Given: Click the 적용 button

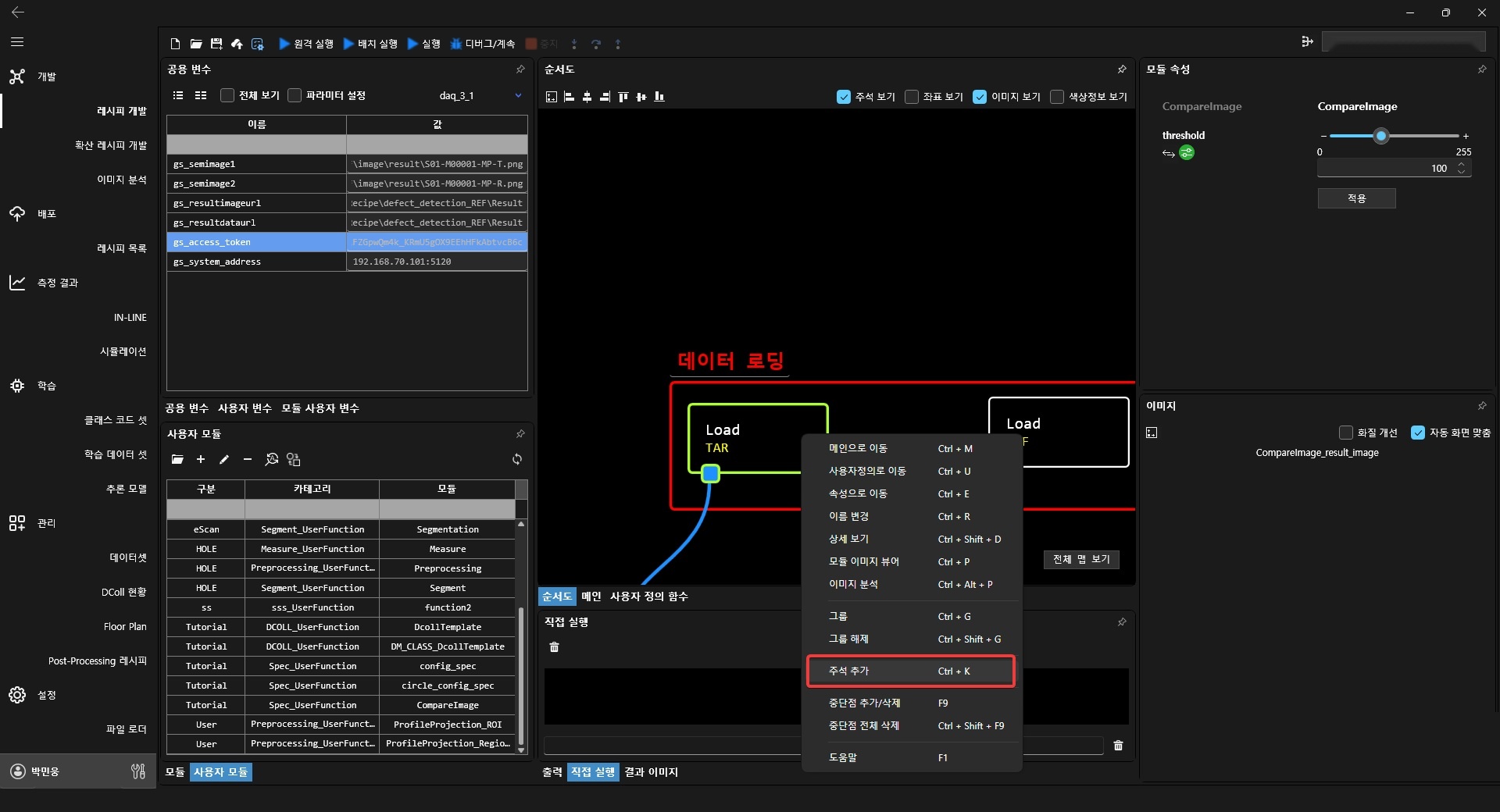Looking at the screenshot, I should 1356,199.
